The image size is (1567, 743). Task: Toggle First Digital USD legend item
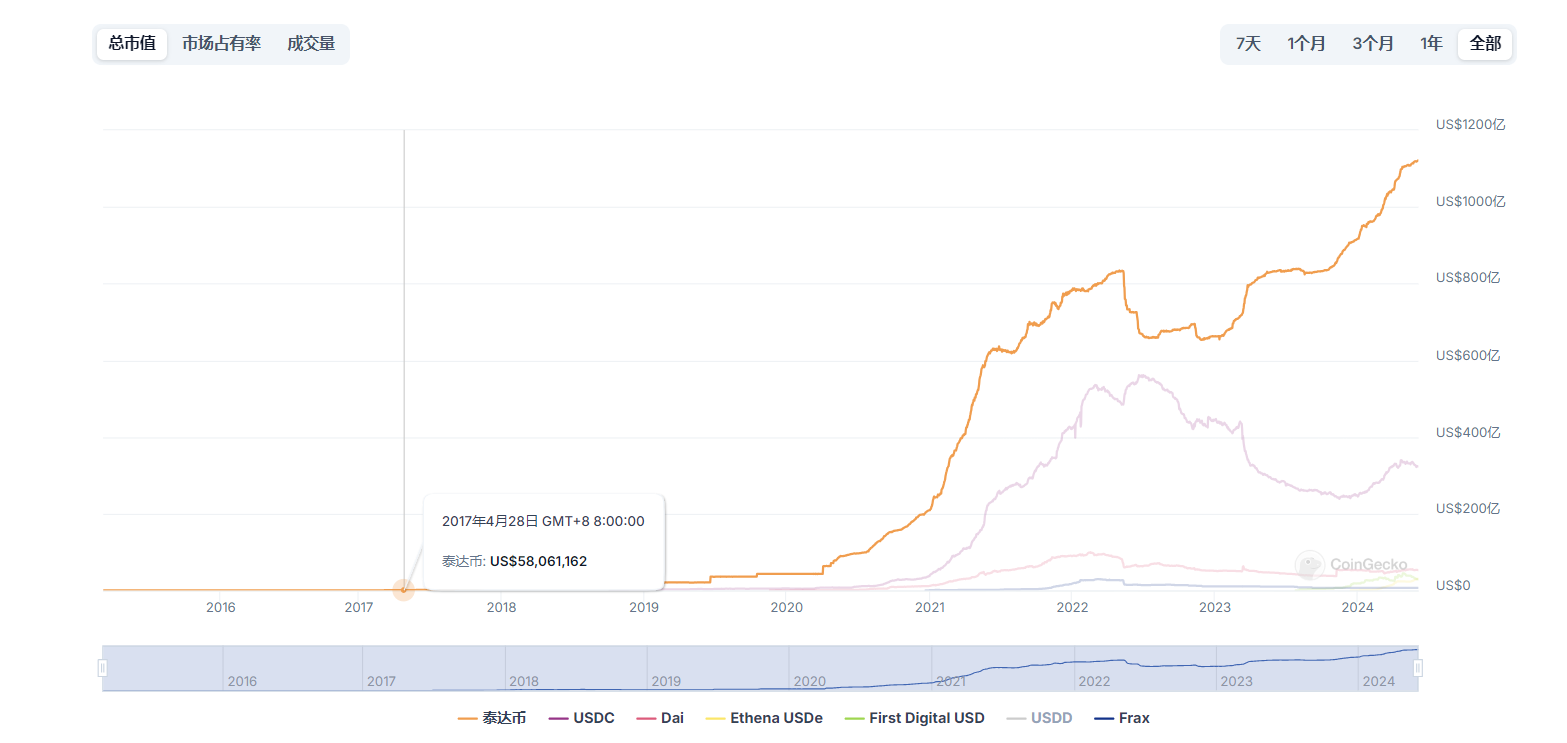pos(915,718)
